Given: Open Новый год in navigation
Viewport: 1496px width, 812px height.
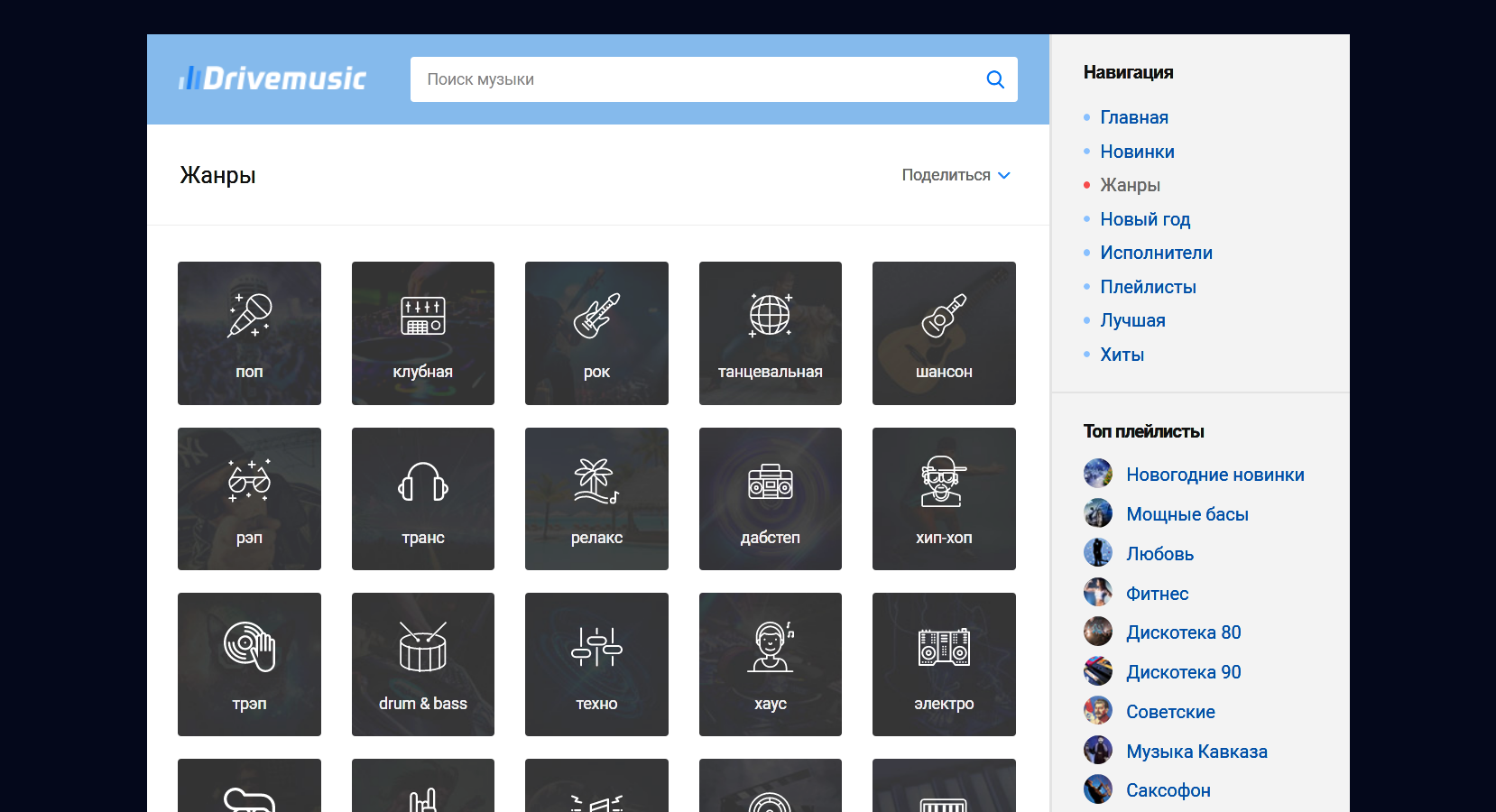Looking at the screenshot, I should click(x=1145, y=219).
